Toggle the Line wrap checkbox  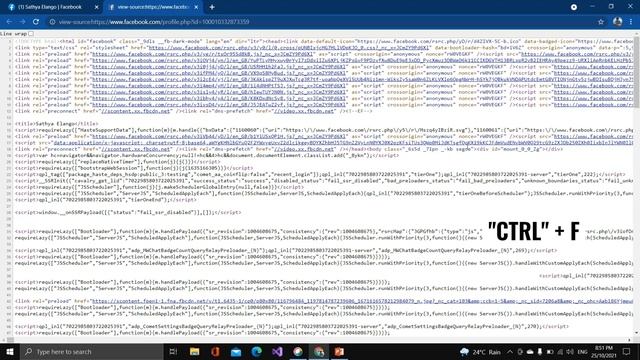(31, 34)
